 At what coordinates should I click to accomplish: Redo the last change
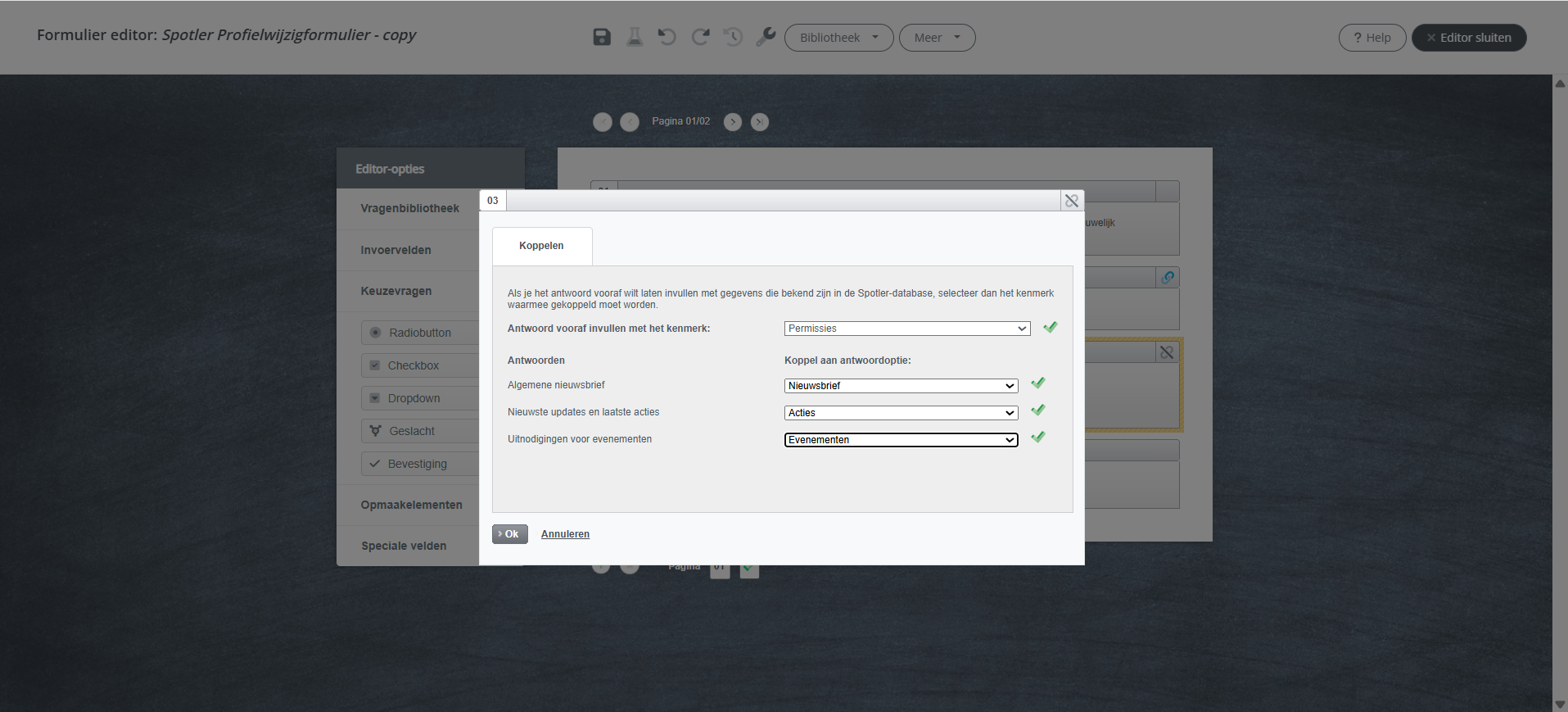pos(700,37)
